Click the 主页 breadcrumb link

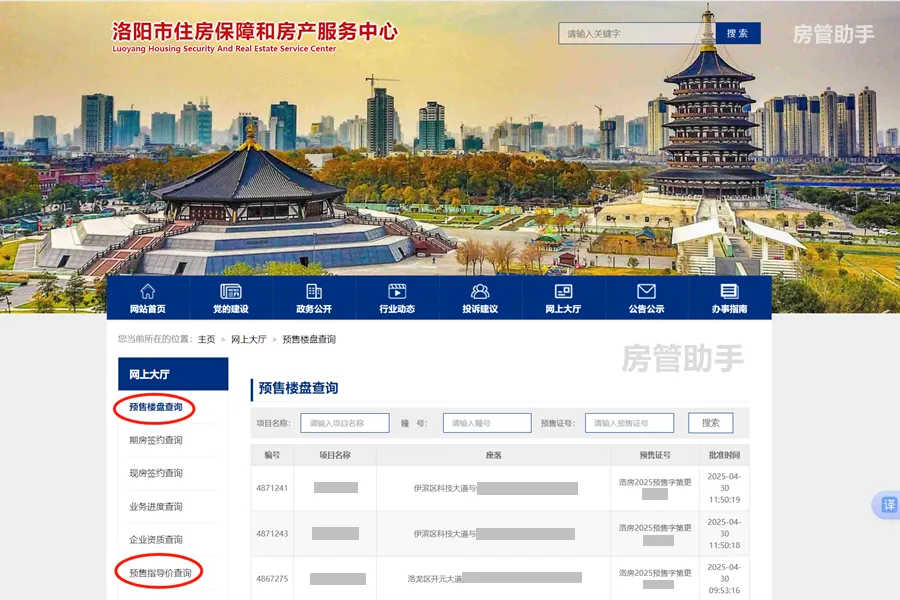pyautogui.click(x=206, y=340)
